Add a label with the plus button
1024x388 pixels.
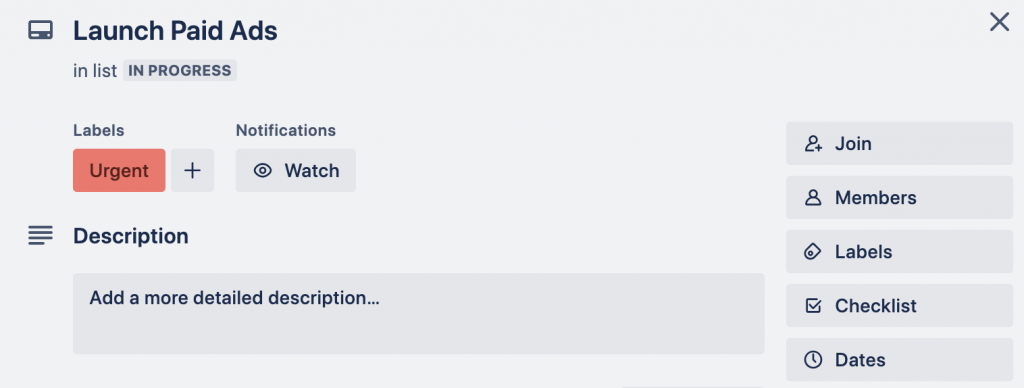pos(193,170)
